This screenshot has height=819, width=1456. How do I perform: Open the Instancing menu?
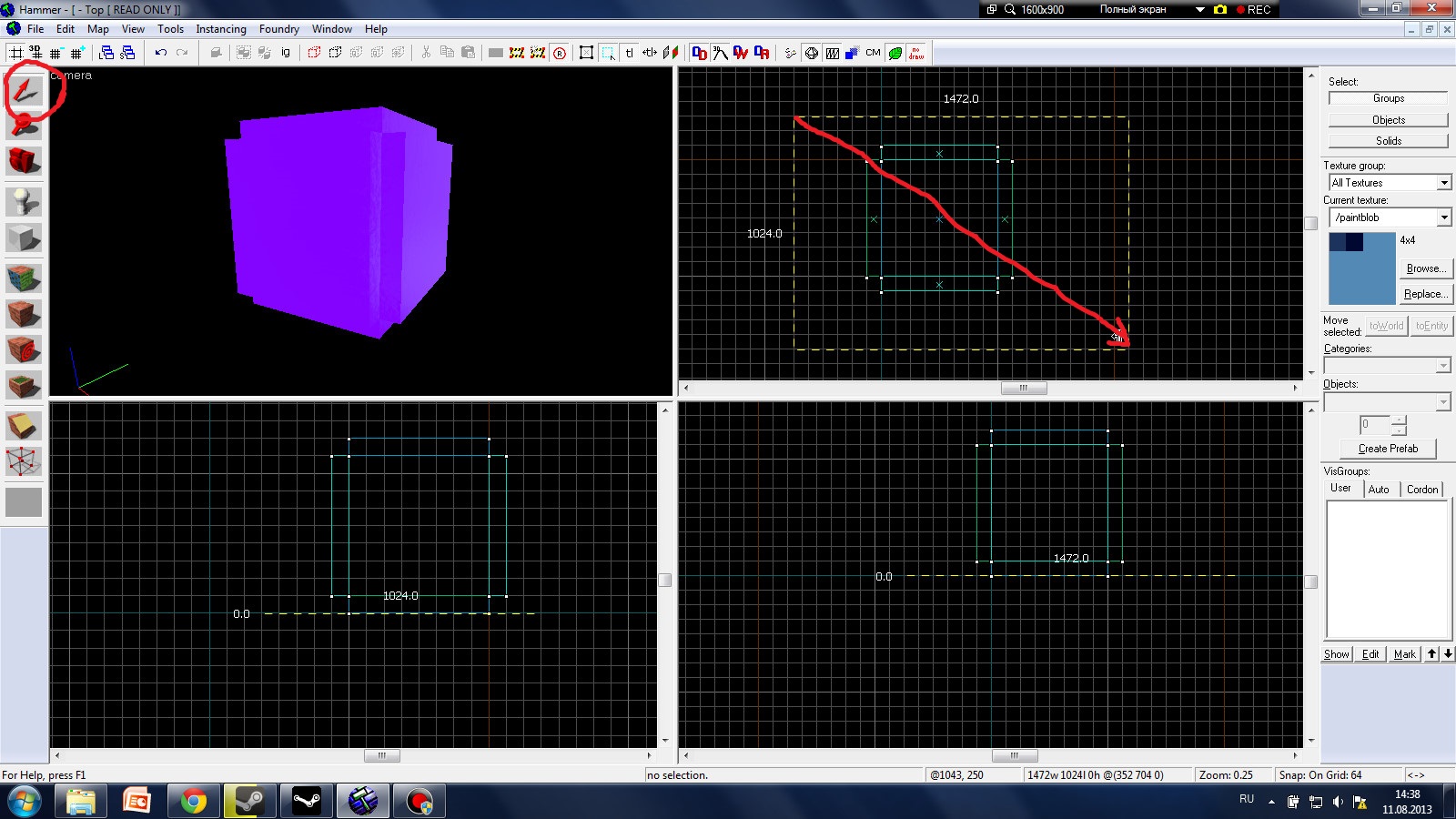pyautogui.click(x=221, y=29)
